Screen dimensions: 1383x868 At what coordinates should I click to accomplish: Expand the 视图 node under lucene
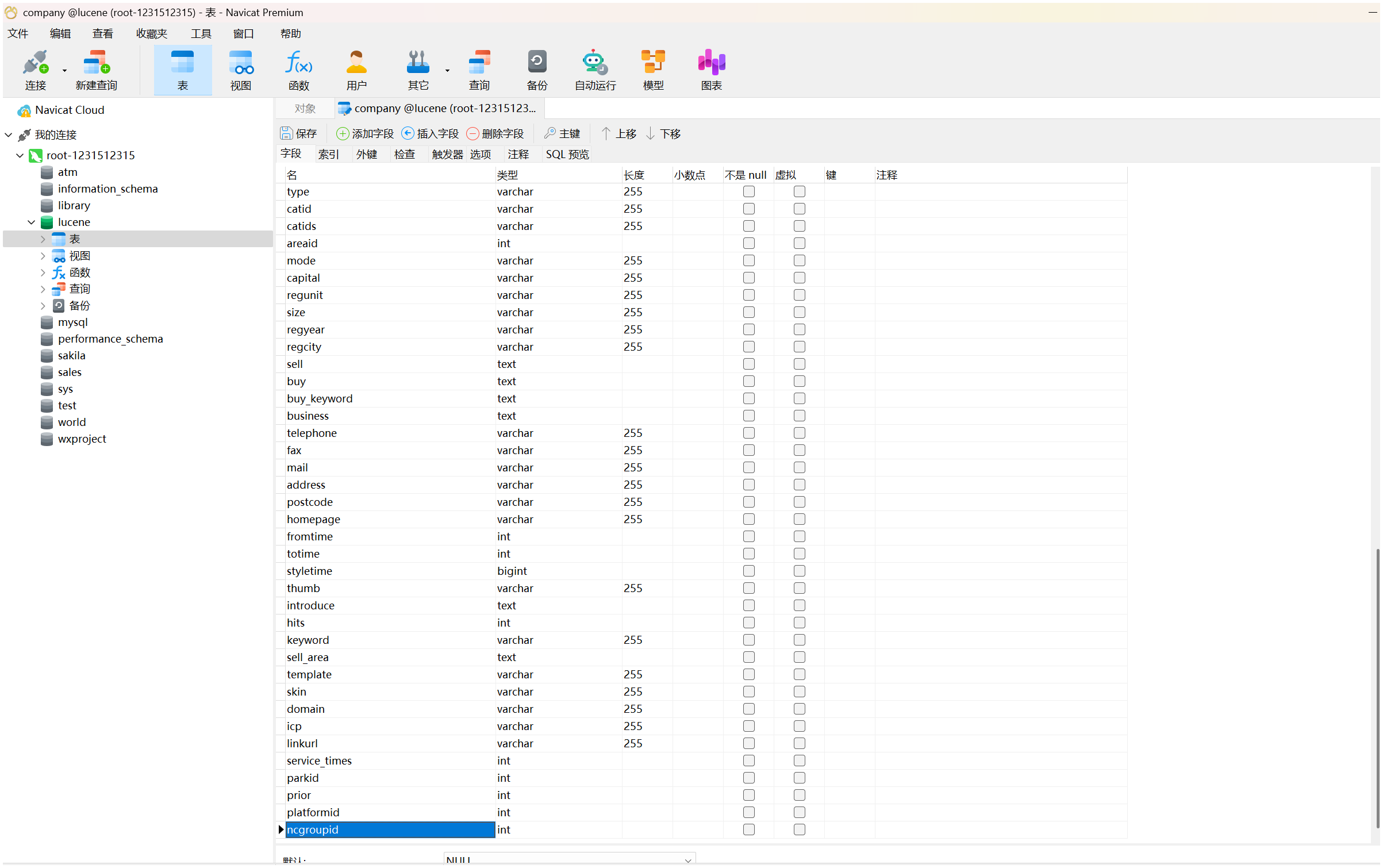pyautogui.click(x=43, y=256)
